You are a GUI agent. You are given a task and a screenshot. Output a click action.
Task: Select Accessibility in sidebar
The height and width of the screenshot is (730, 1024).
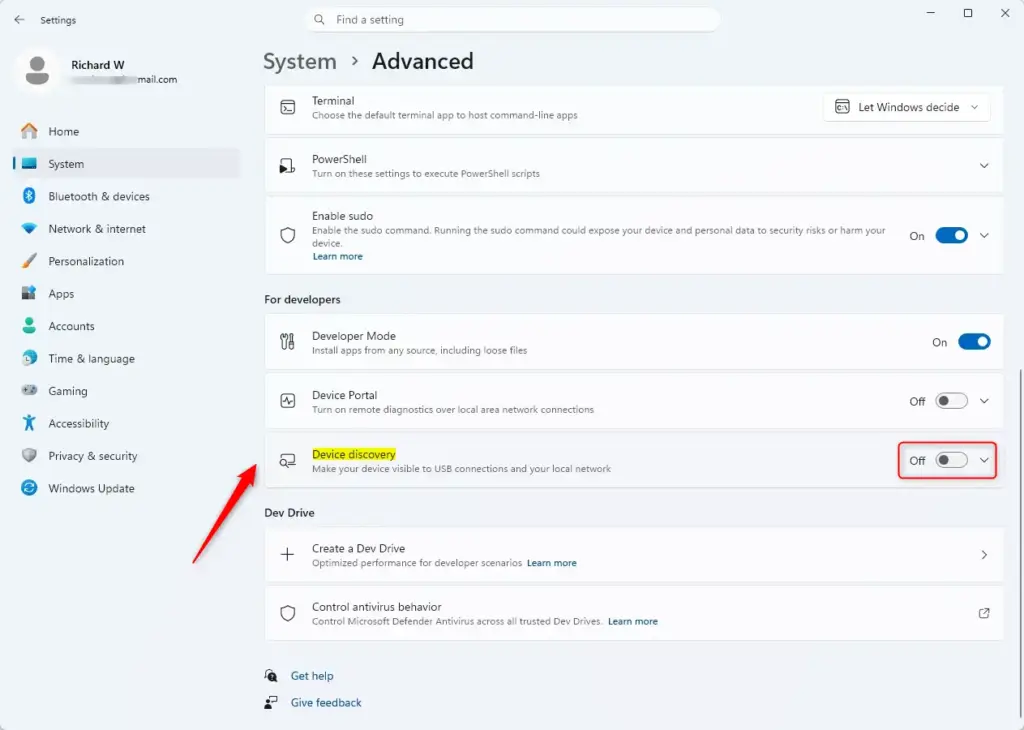[126, 423]
